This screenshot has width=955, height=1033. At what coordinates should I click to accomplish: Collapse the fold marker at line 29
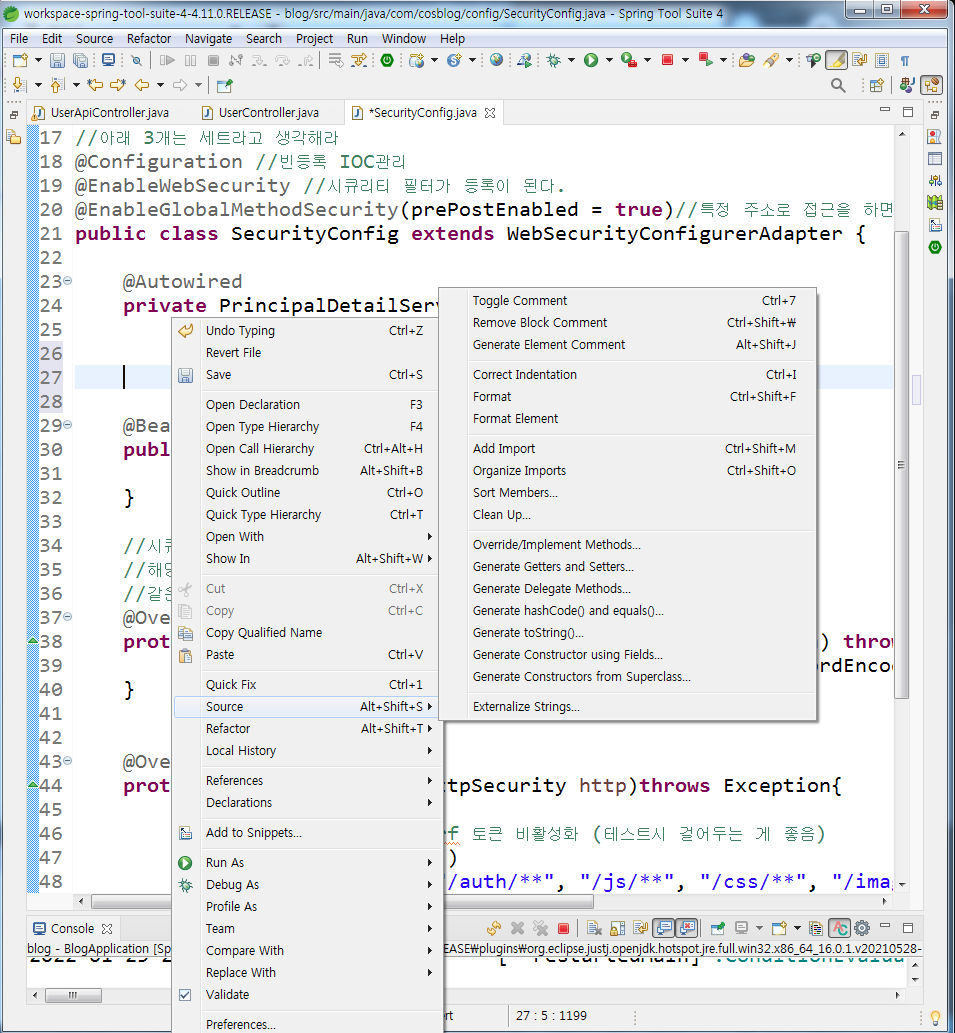point(67,425)
